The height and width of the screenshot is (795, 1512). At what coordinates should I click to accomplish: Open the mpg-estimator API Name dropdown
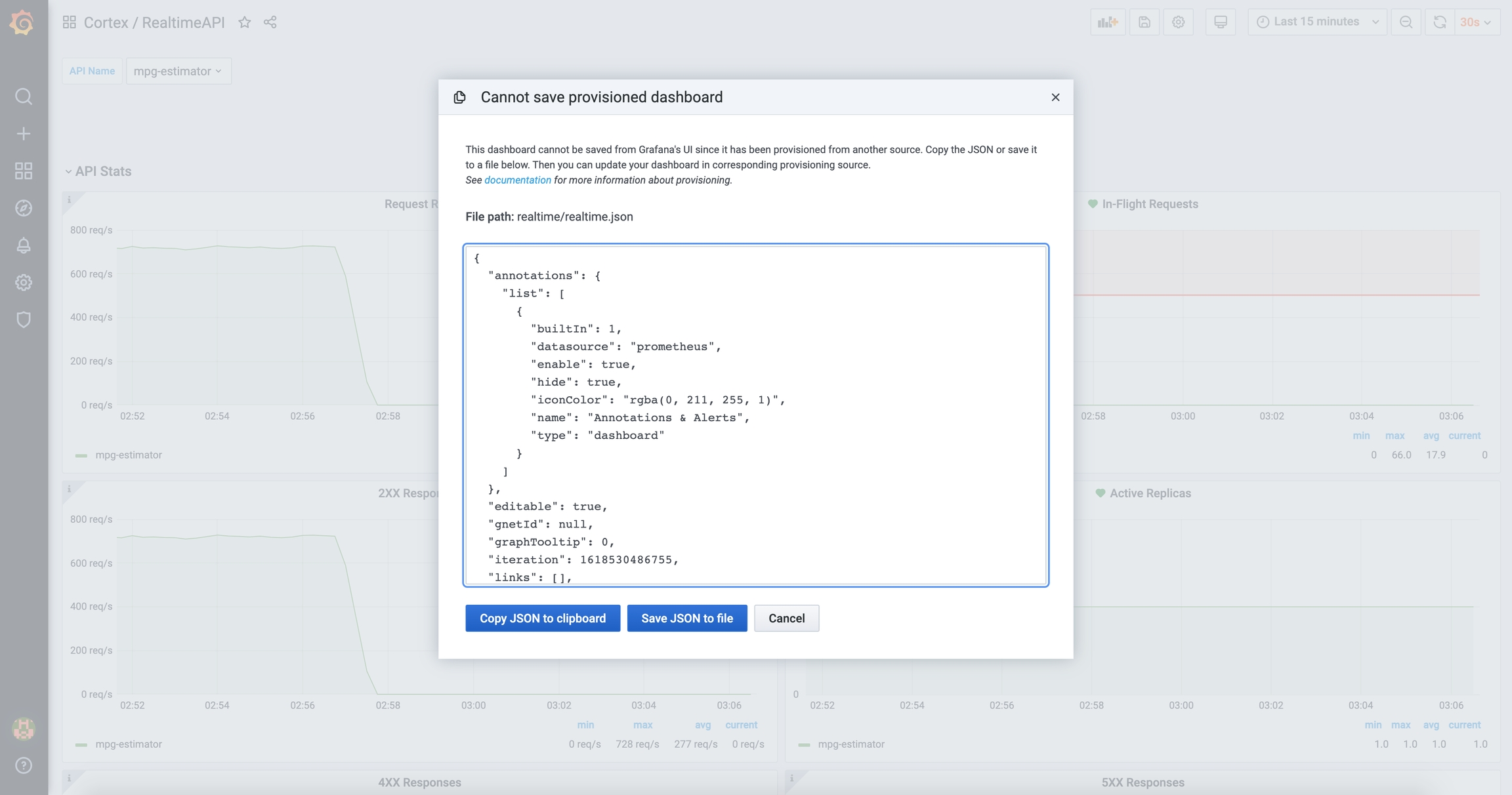pos(178,71)
